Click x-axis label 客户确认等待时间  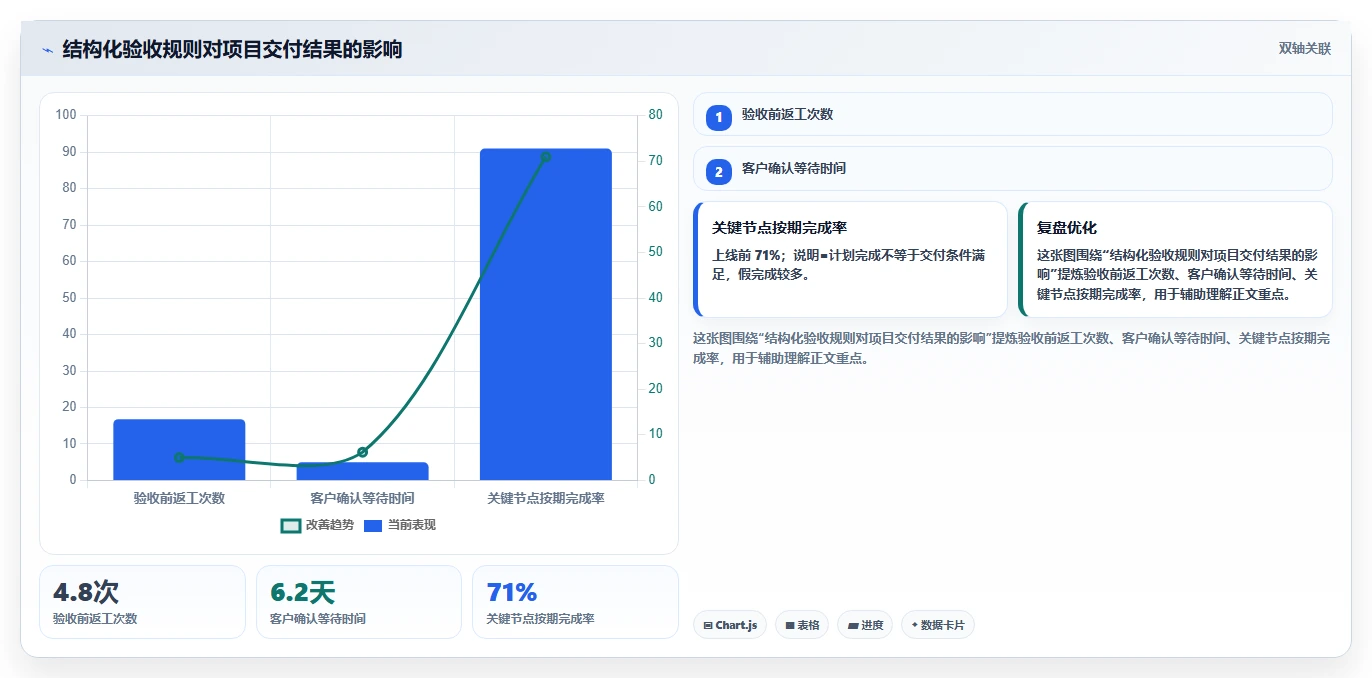point(362,497)
